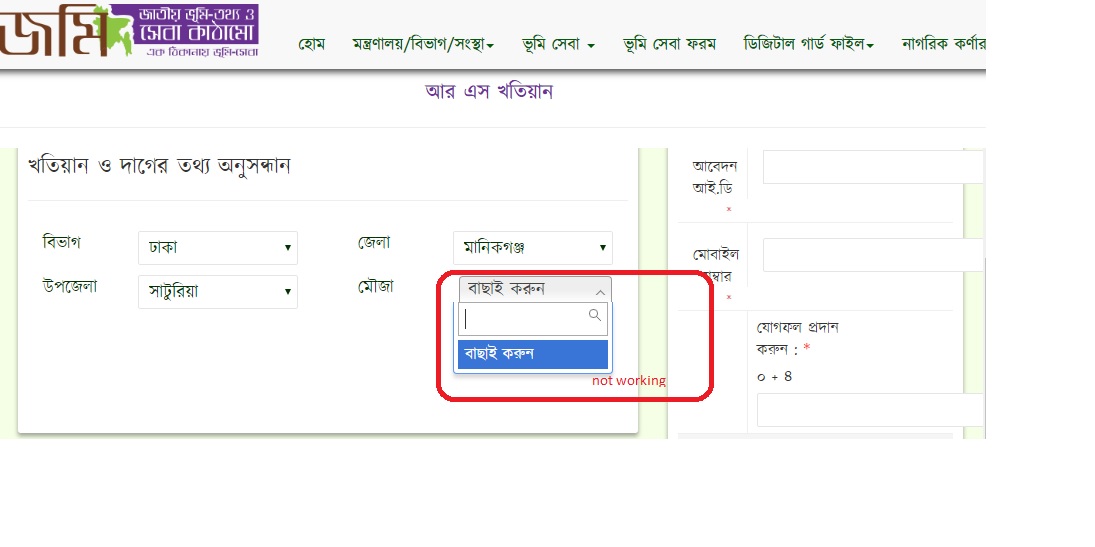Click the search magnifier icon in dropdown
The image size is (1095, 547).
point(595,315)
